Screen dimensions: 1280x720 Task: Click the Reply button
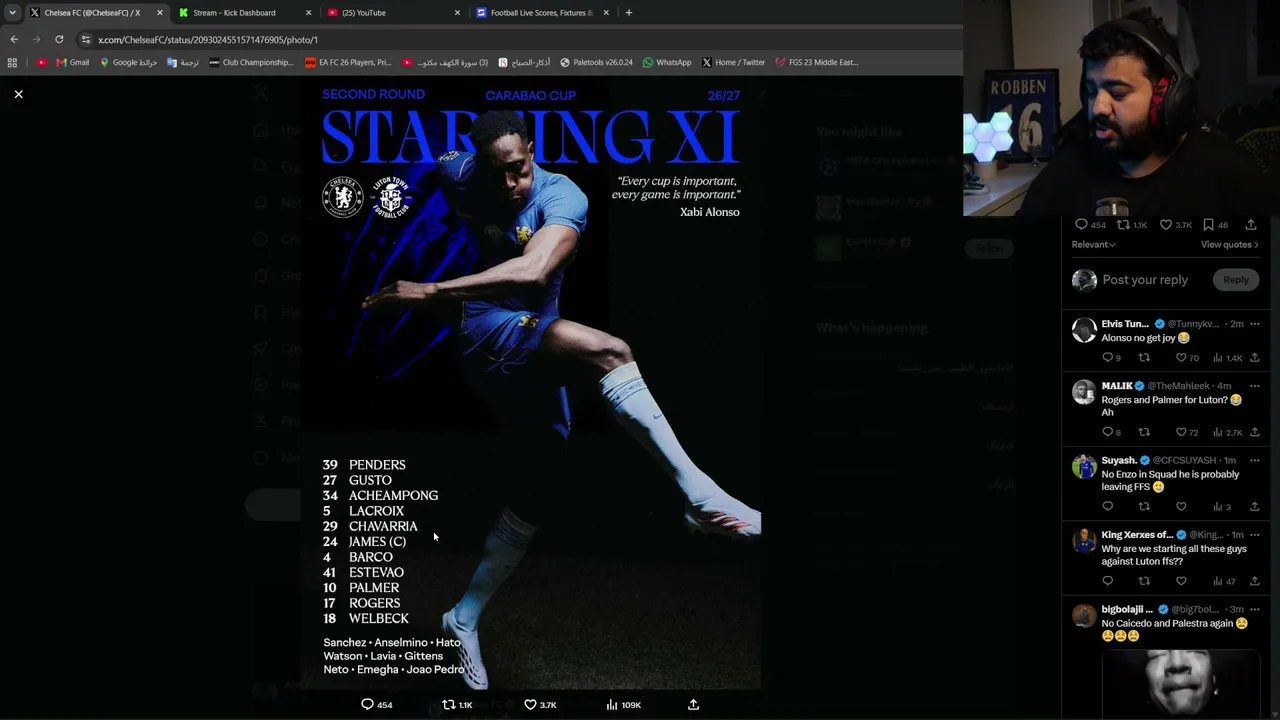point(1235,280)
